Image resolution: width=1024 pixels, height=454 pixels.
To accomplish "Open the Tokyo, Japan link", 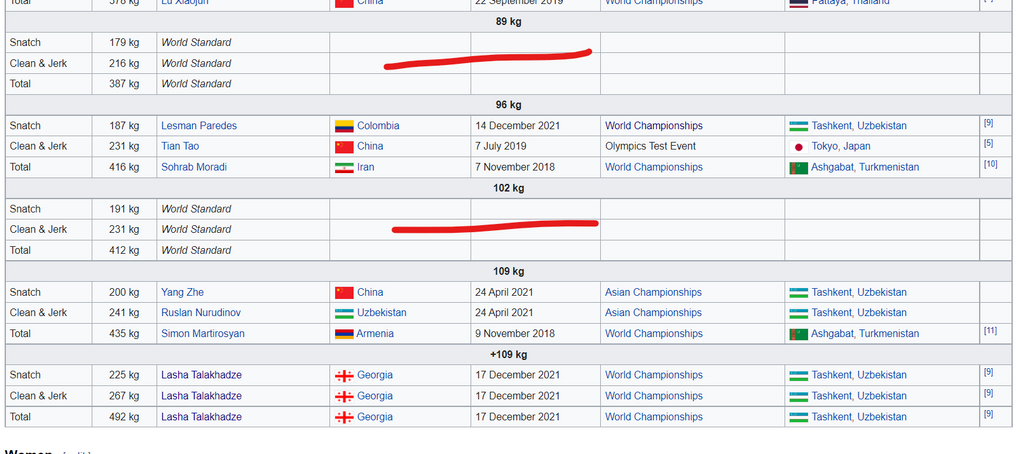I will coord(841,147).
